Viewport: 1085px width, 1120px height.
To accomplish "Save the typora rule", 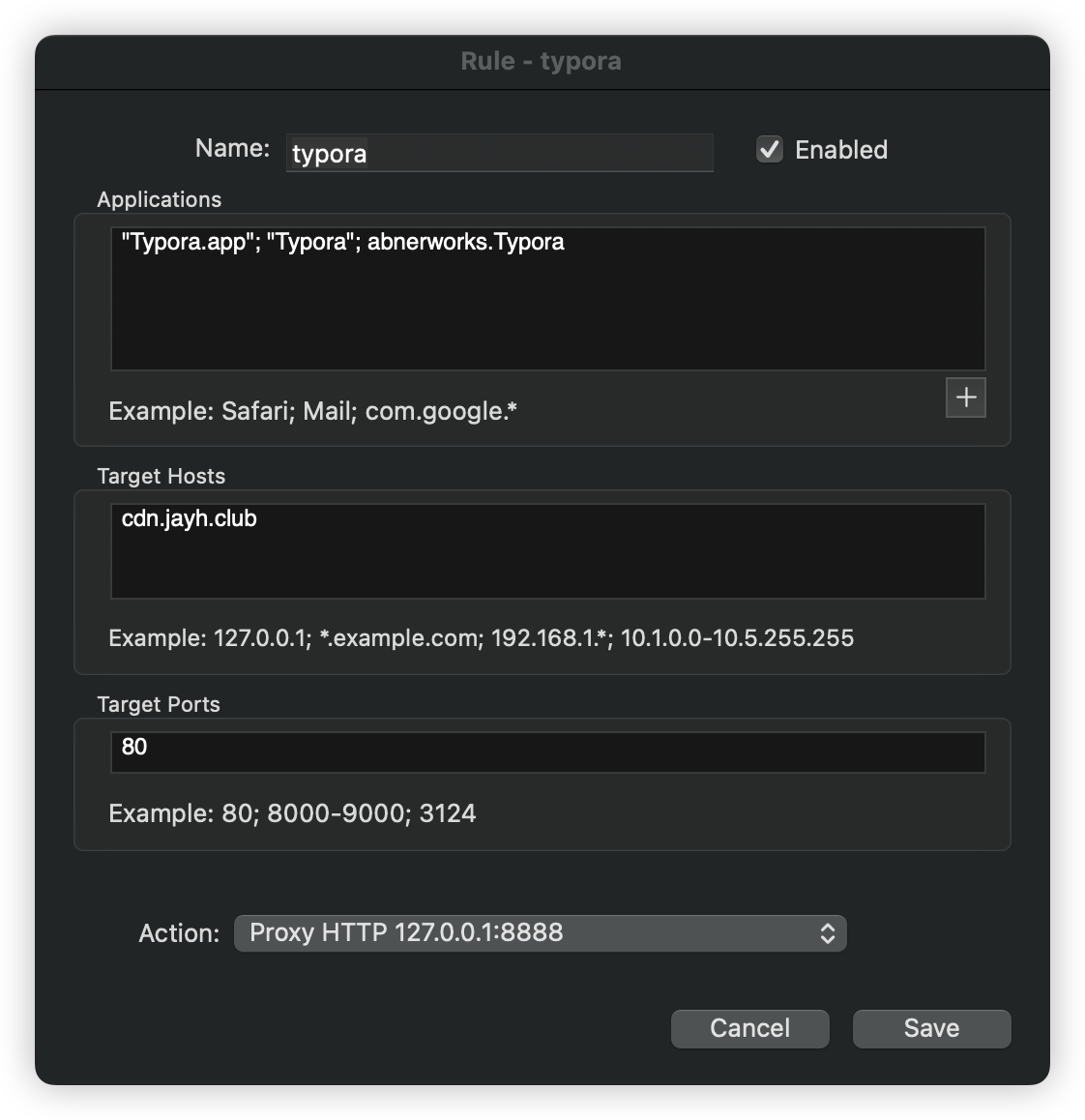I will coord(931,1028).
